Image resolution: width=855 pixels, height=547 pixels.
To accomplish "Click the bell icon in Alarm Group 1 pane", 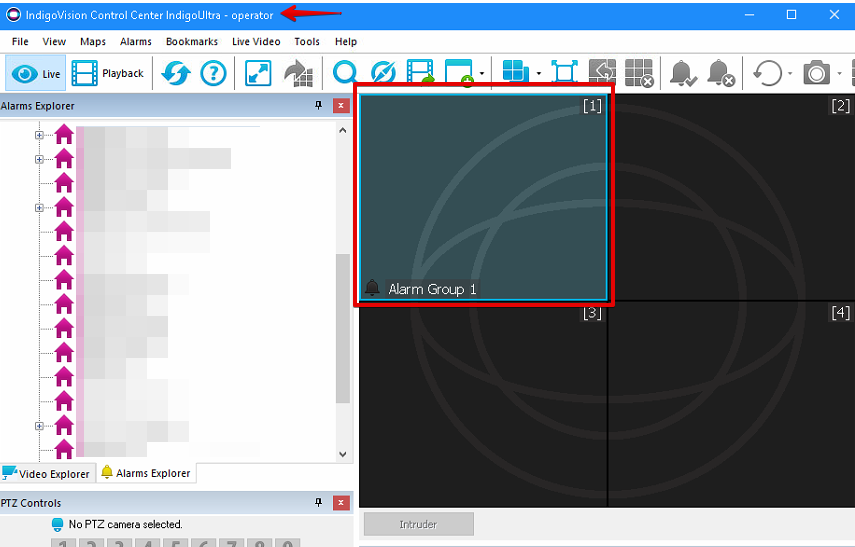I will pos(372,288).
